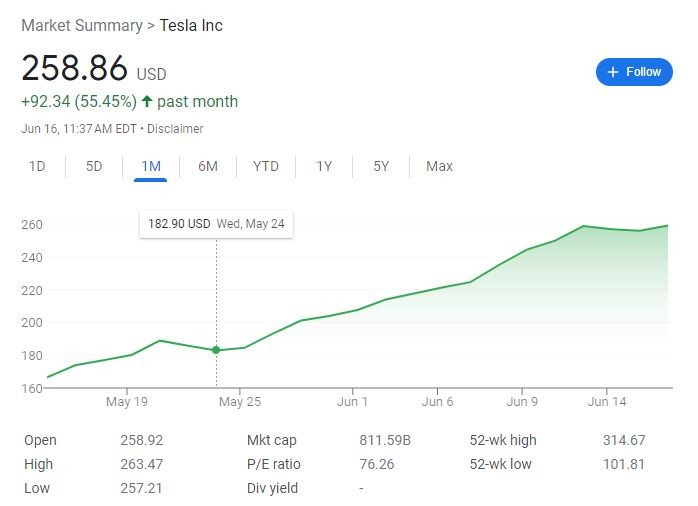Select the 1M chart tab

click(x=151, y=166)
